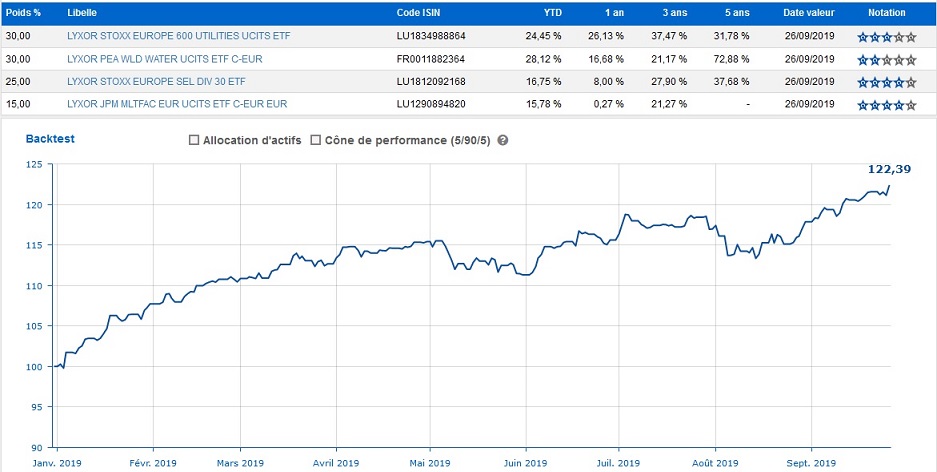
Task: Click YTD value 15,78 %
Action: pyautogui.click(x=544, y=104)
